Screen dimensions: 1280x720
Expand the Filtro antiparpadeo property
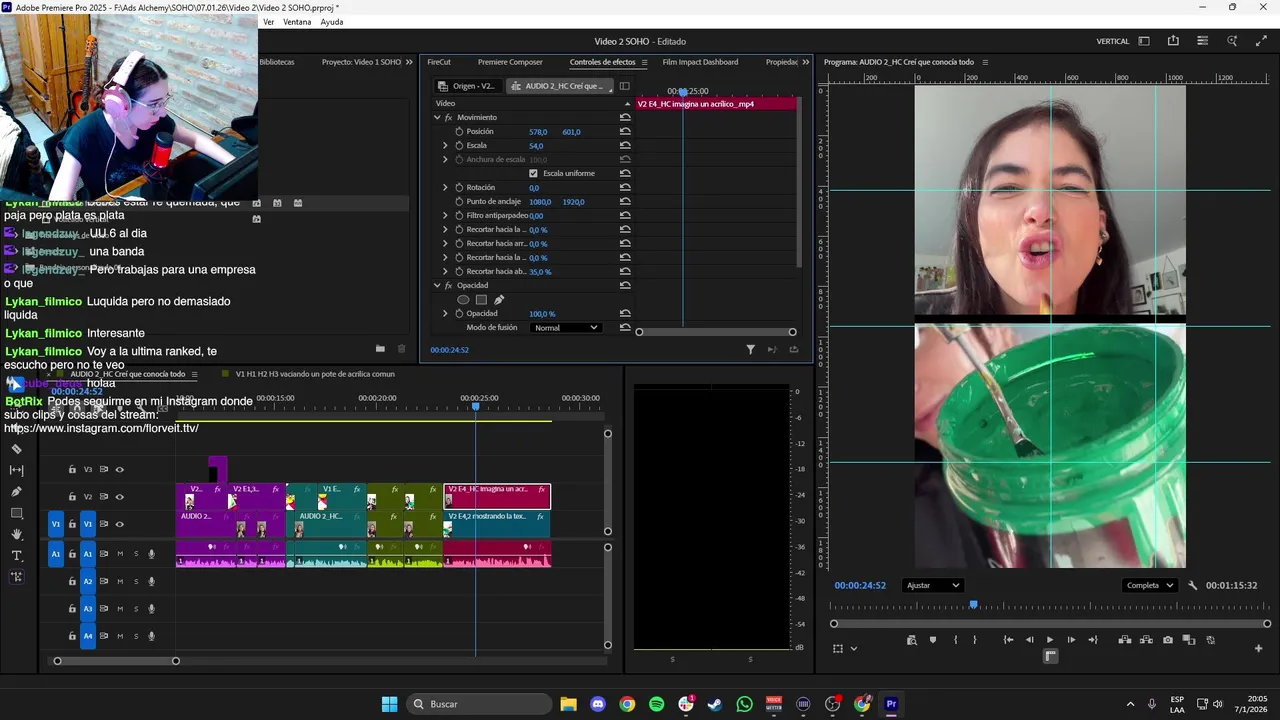(x=445, y=215)
